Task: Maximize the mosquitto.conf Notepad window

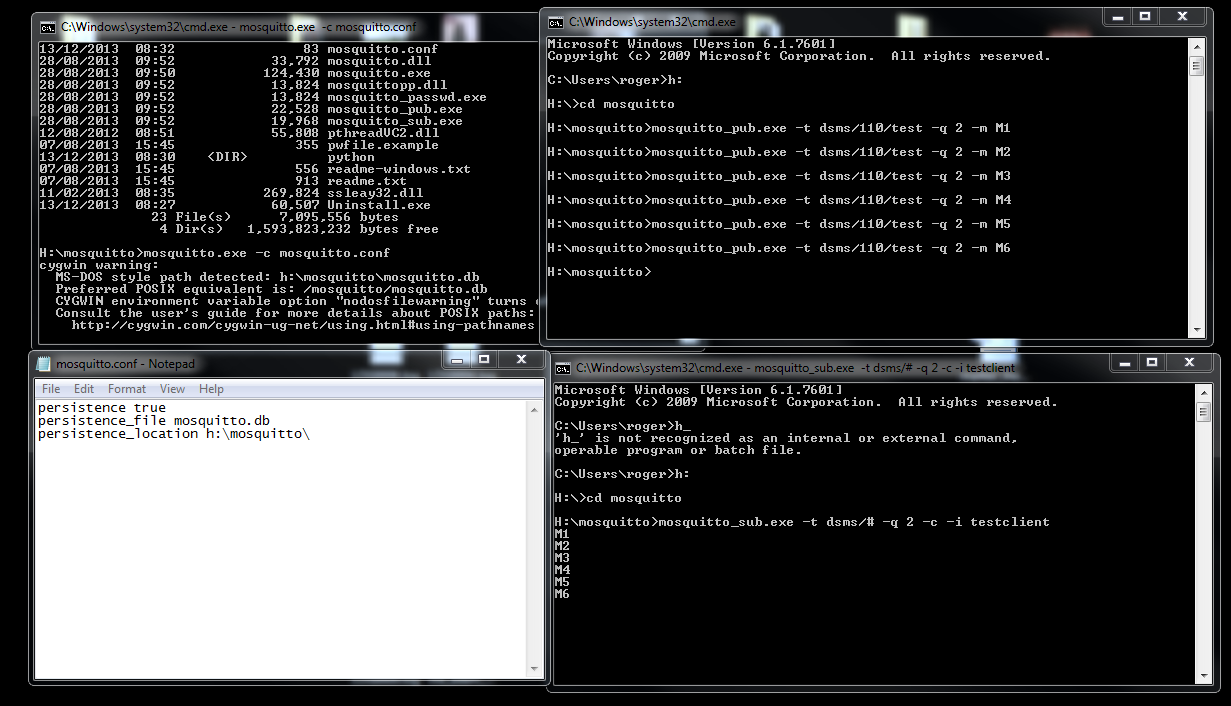Action: [483, 359]
